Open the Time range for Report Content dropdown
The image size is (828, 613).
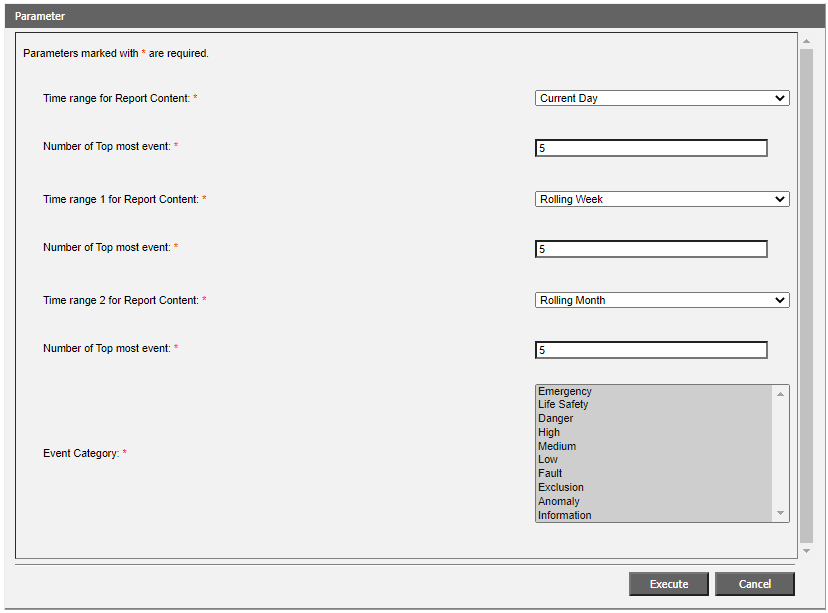(x=661, y=98)
